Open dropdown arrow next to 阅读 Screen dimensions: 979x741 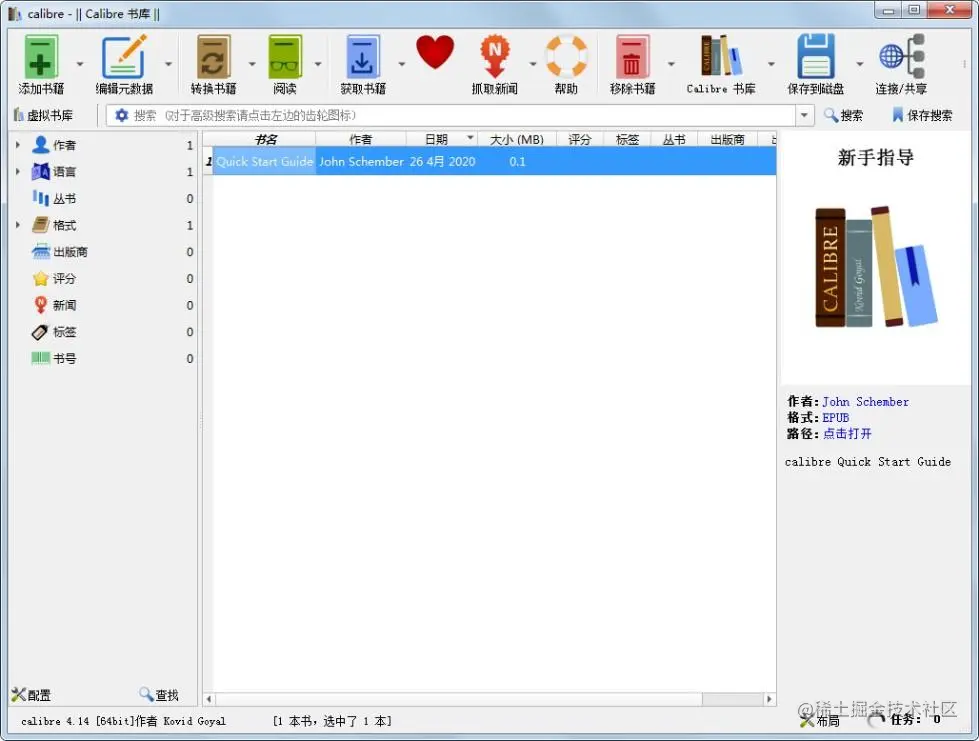(x=318, y=64)
